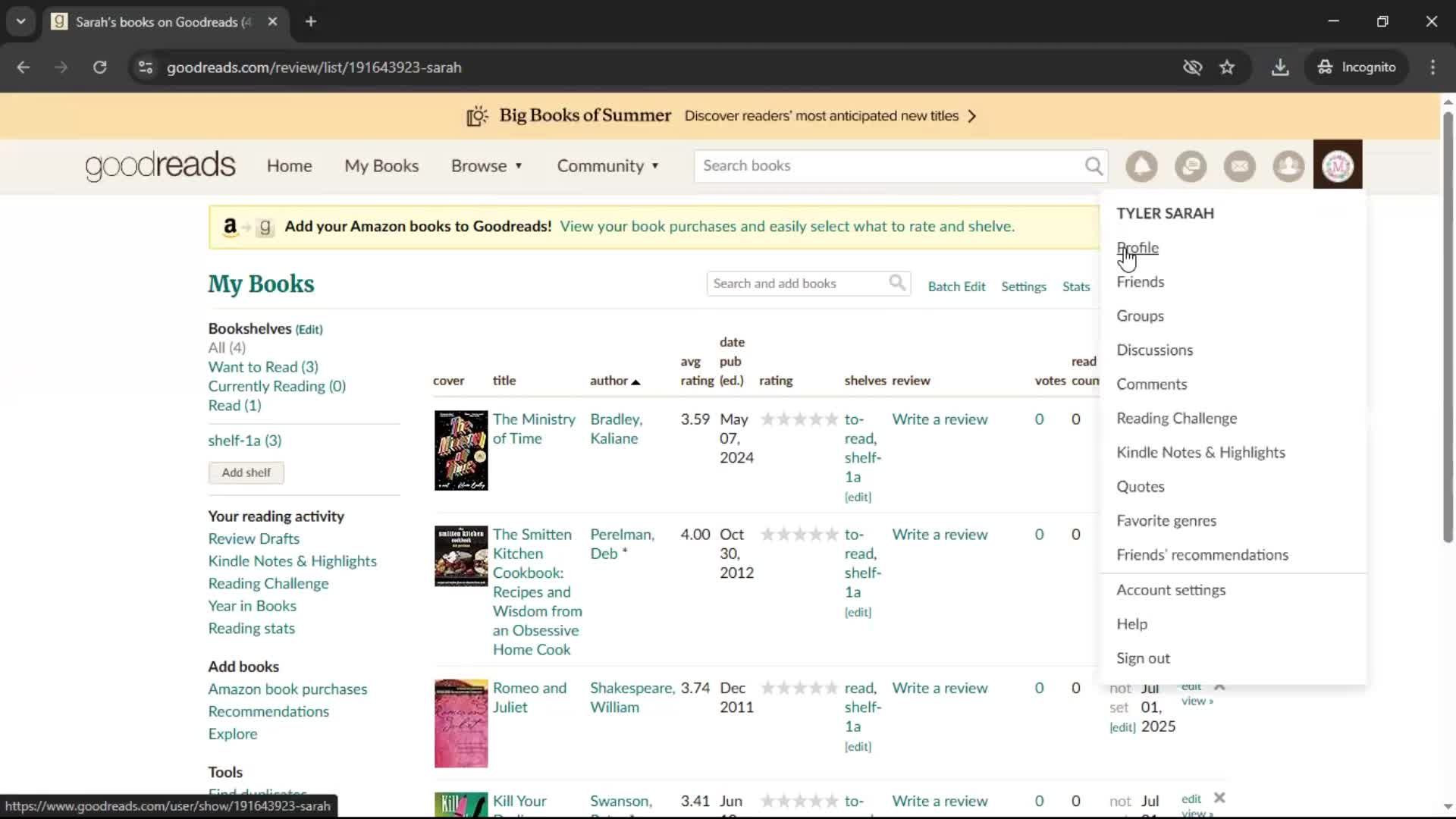Click Write a review for Ministry of Time
Image resolution: width=1456 pixels, height=819 pixels.
(x=940, y=419)
